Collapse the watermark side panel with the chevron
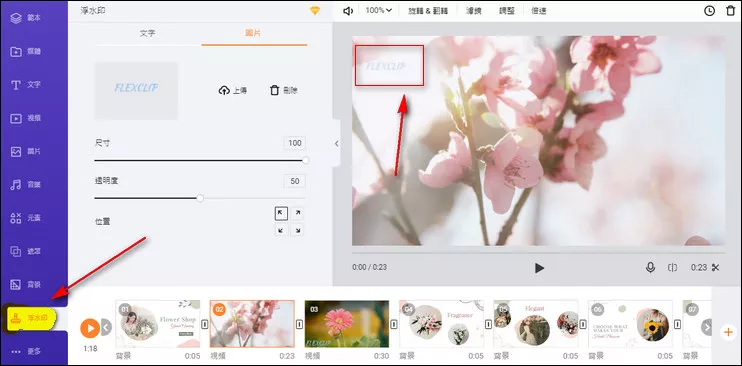 coord(336,143)
